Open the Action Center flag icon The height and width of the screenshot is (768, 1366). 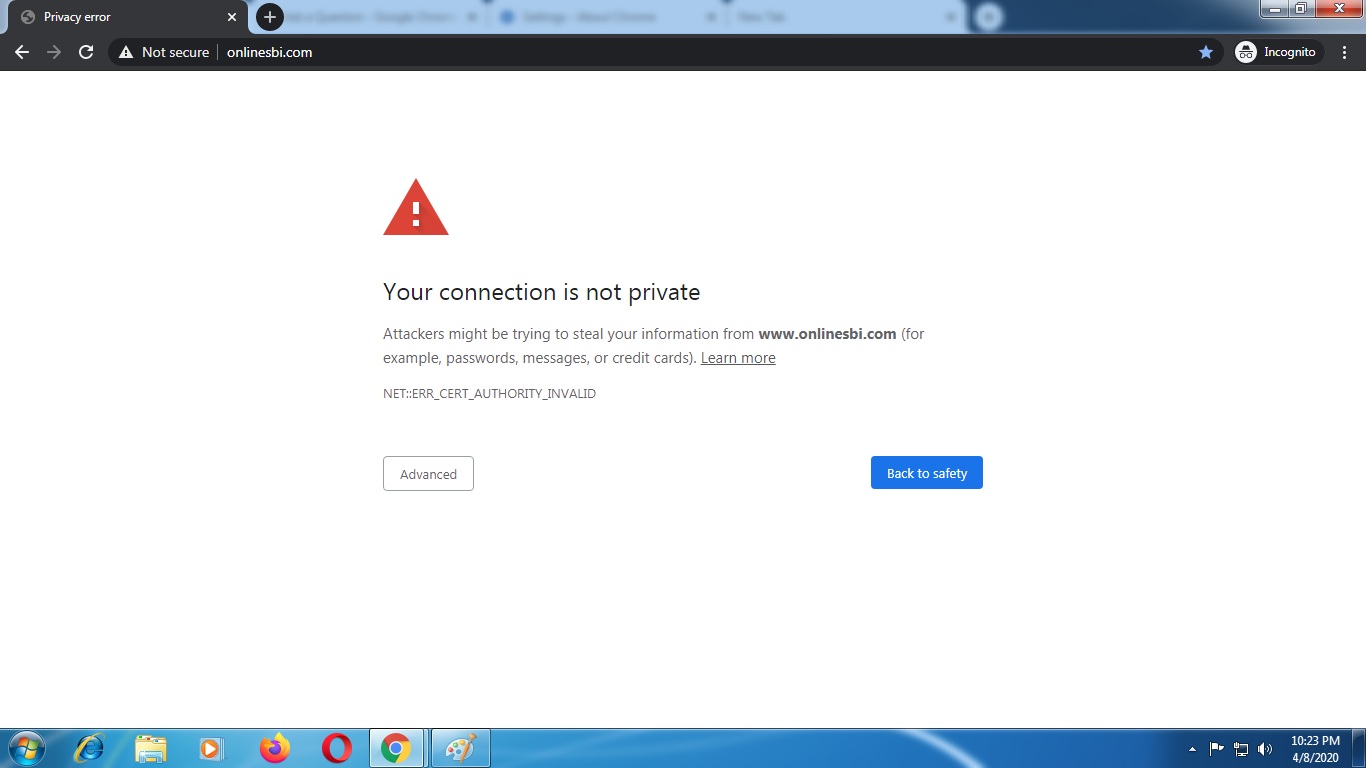tap(1217, 749)
